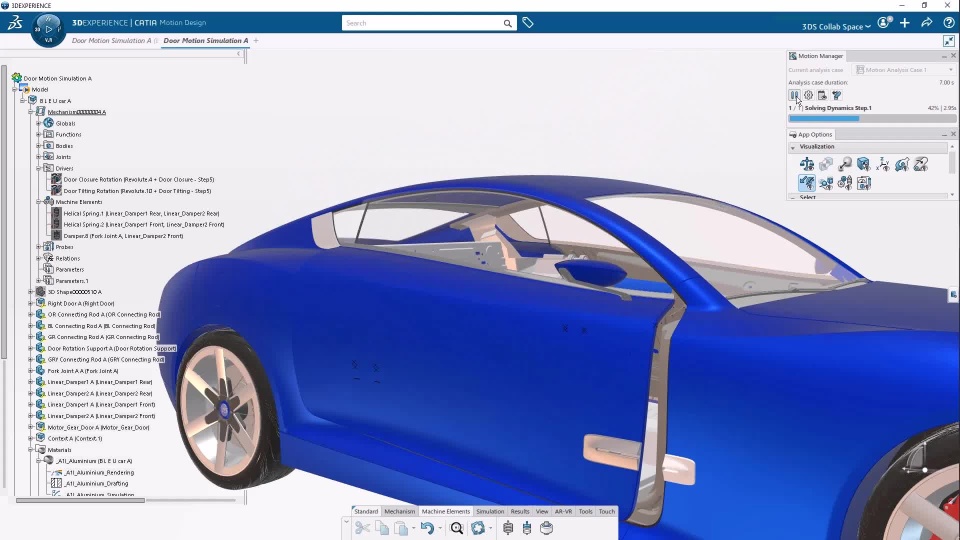Expand the Select section in App Options
This screenshot has width=960, height=540.
click(x=793, y=197)
